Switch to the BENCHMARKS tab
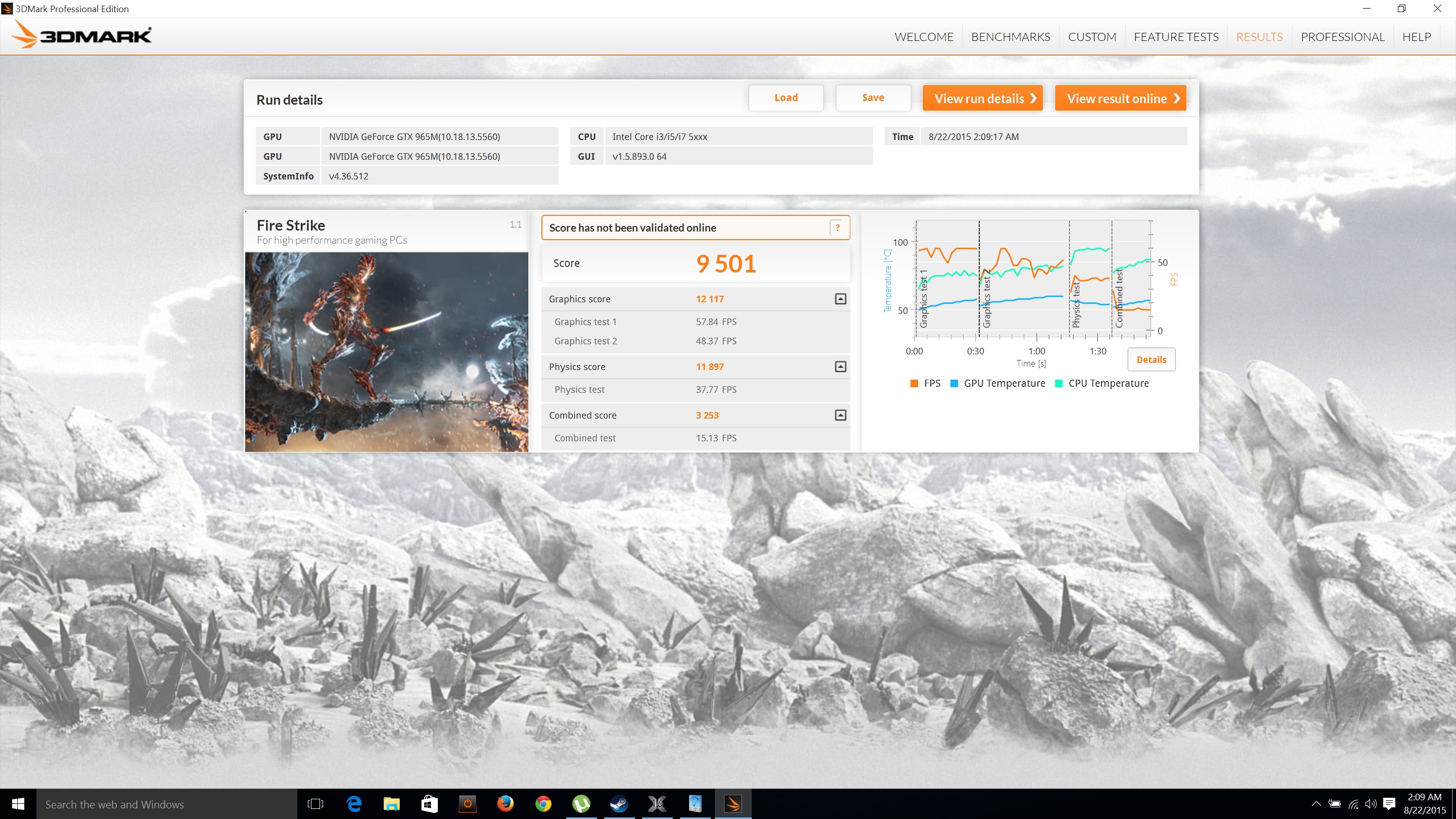 point(1011,37)
